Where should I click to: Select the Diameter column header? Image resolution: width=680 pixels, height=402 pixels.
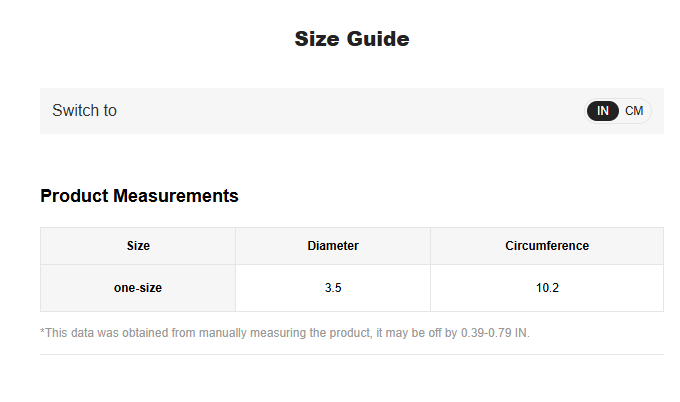pyautogui.click(x=333, y=246)
